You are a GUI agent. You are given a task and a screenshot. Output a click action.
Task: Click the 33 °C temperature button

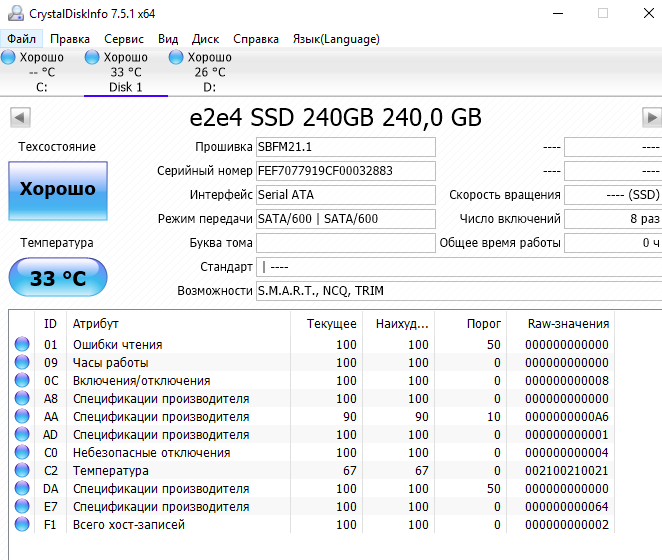[x=58, y=277]
